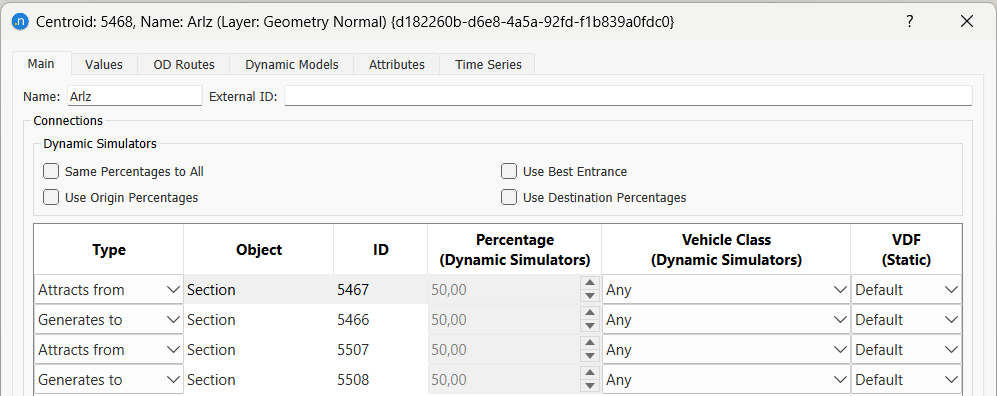Click the Type column header
This screenshot has width=997, height=396.
pyautogui.click(x=109, y=249)
